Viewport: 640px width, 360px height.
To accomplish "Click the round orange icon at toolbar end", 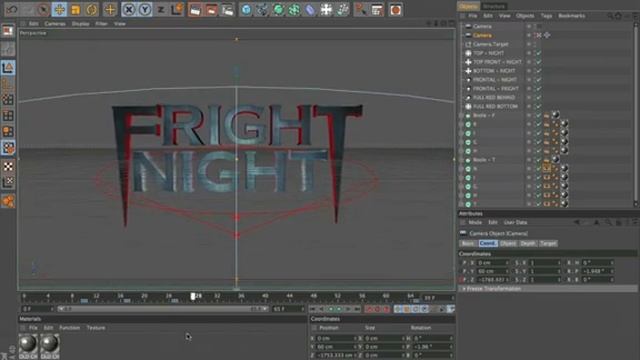I will point(395,10).
